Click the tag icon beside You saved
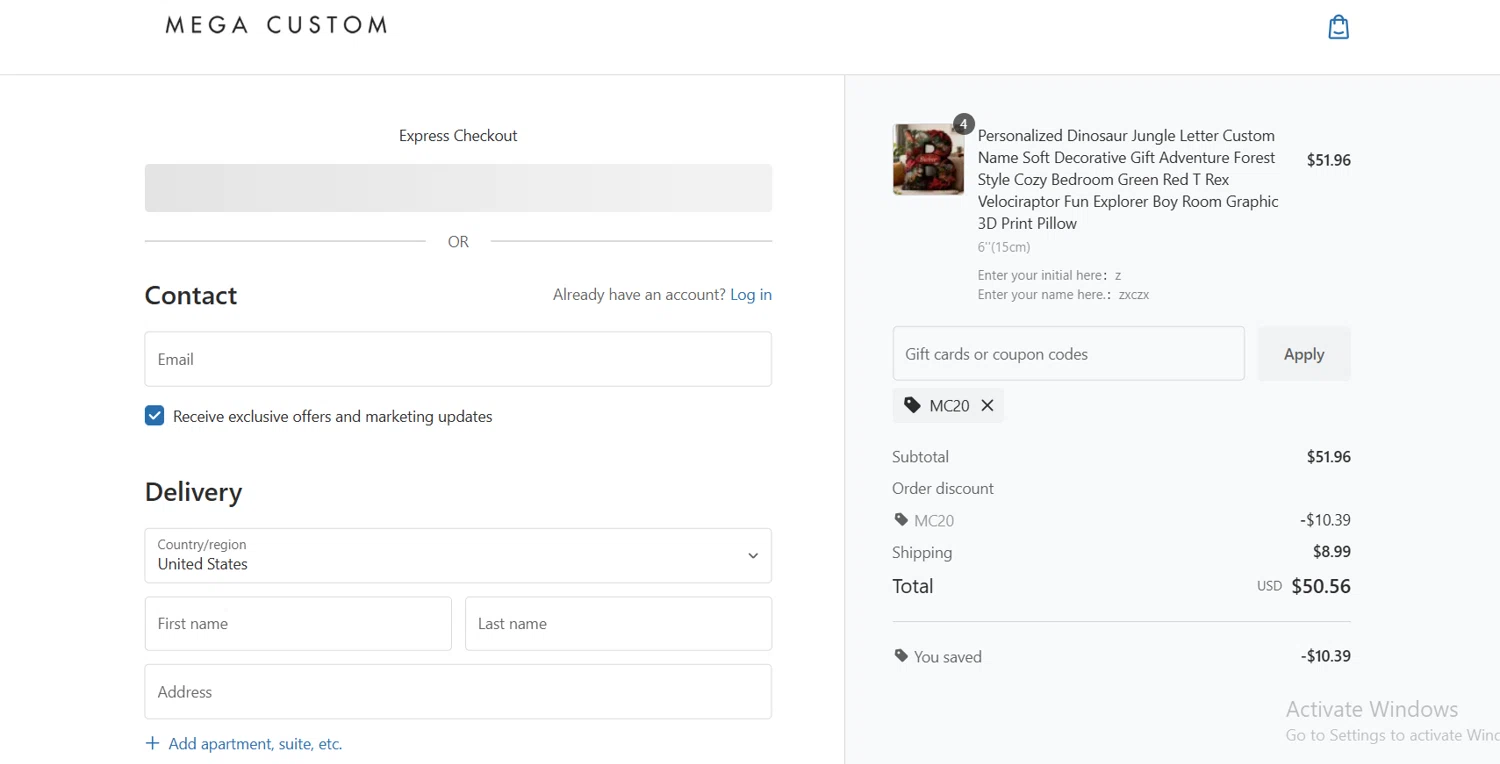Image resolution: width=1500 pixels, height=764 pixels. click(x=901, y=656)
